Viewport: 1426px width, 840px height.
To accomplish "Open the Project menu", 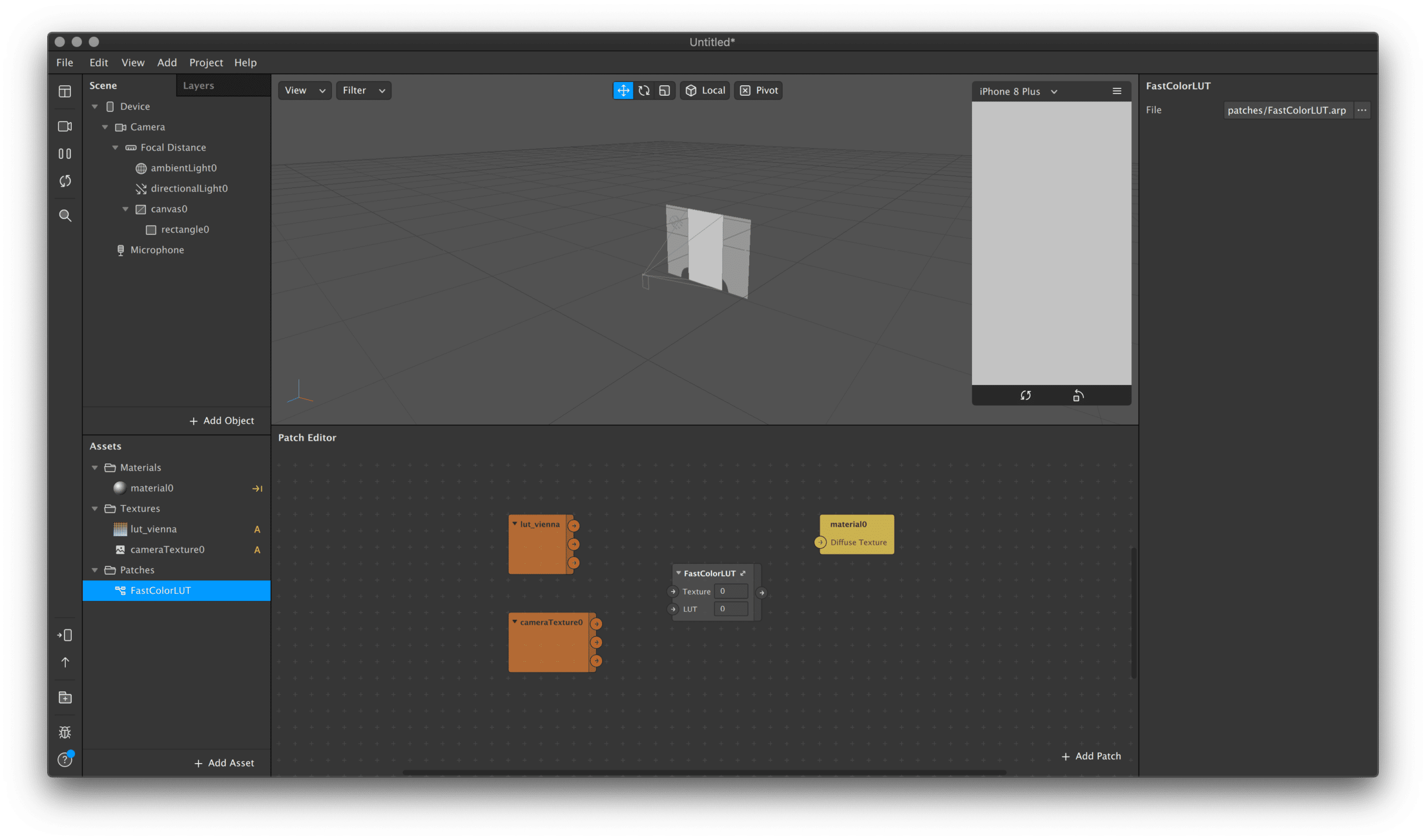I will tap(206, 62).
